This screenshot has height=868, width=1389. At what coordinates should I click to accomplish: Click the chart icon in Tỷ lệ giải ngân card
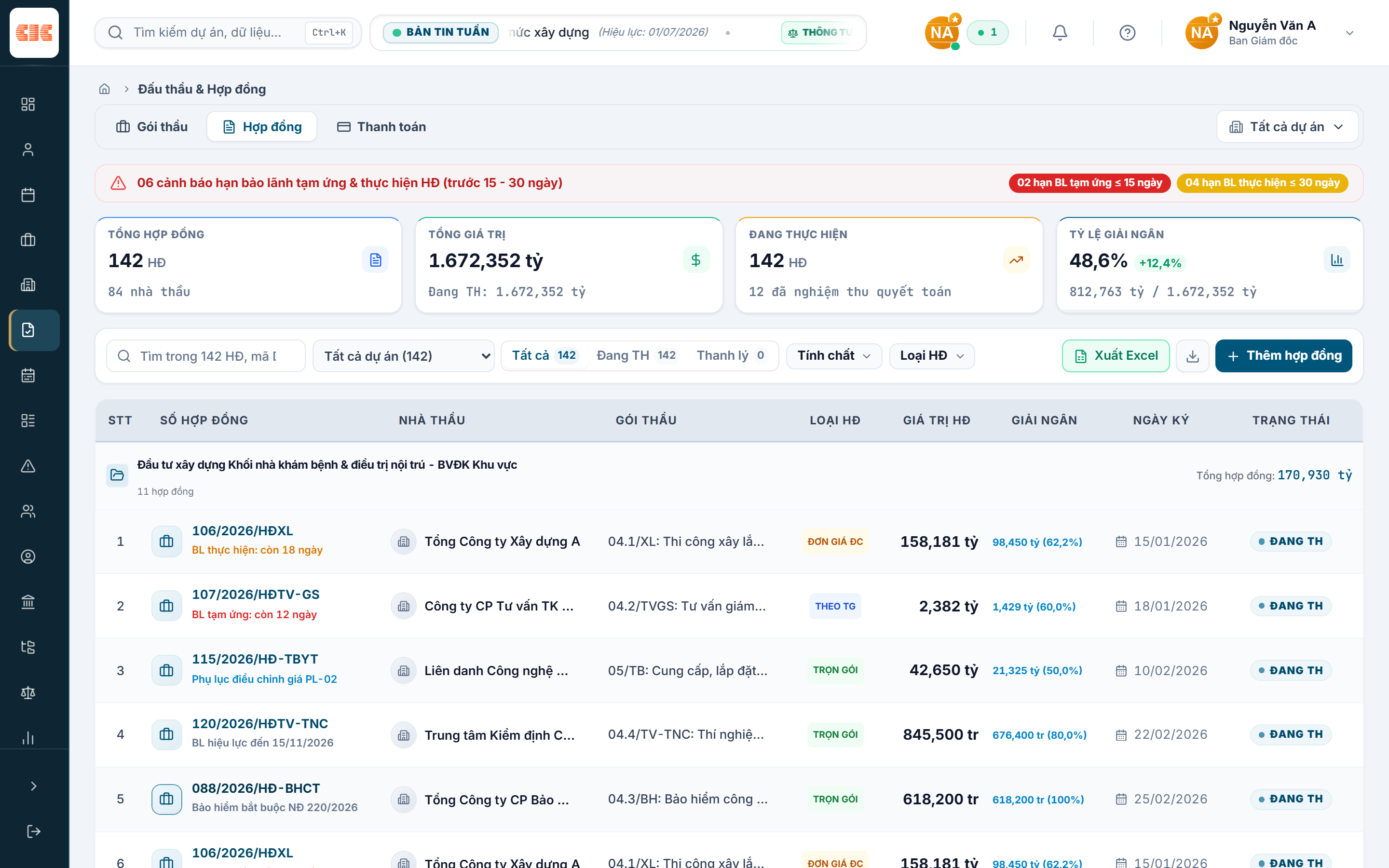click(x=1337, y=260)
